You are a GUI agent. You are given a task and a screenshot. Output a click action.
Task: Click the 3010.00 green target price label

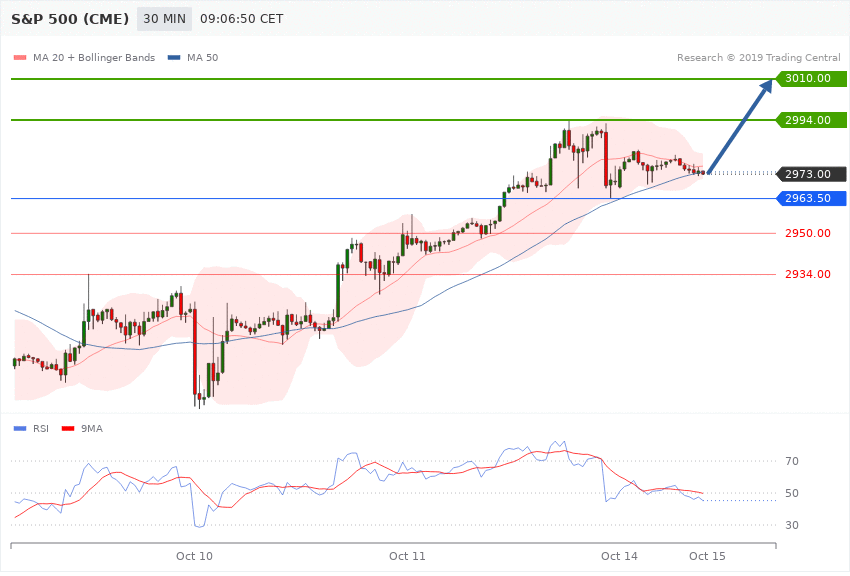(812, 79)
